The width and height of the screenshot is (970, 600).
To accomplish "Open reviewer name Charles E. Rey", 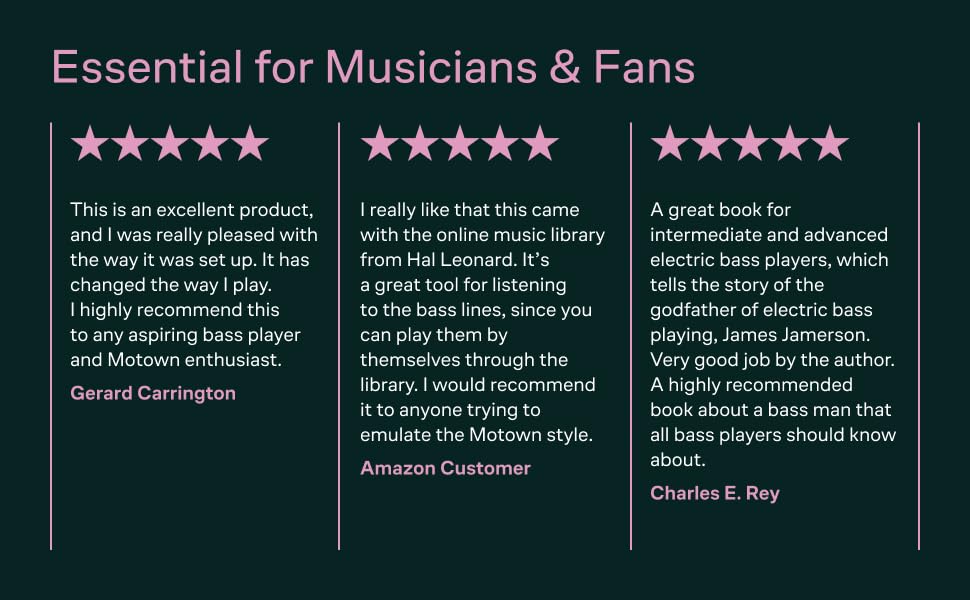I will (715, 493).
